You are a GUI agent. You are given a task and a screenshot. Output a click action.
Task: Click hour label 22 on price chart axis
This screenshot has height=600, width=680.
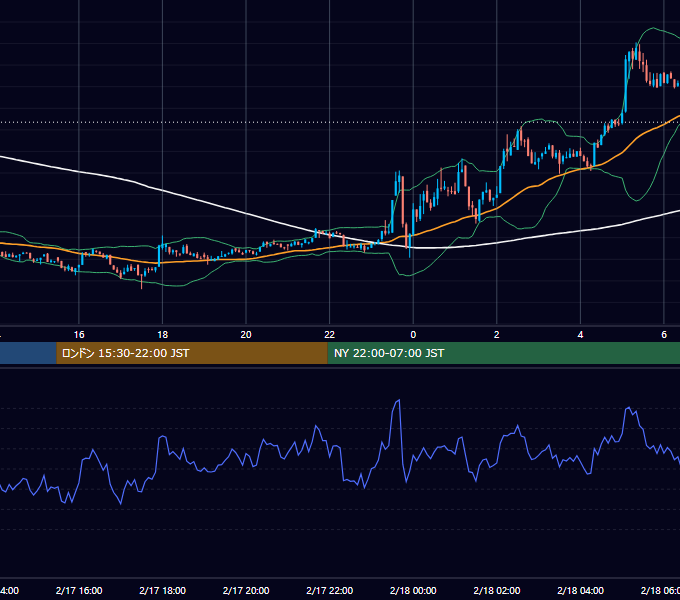330,335
